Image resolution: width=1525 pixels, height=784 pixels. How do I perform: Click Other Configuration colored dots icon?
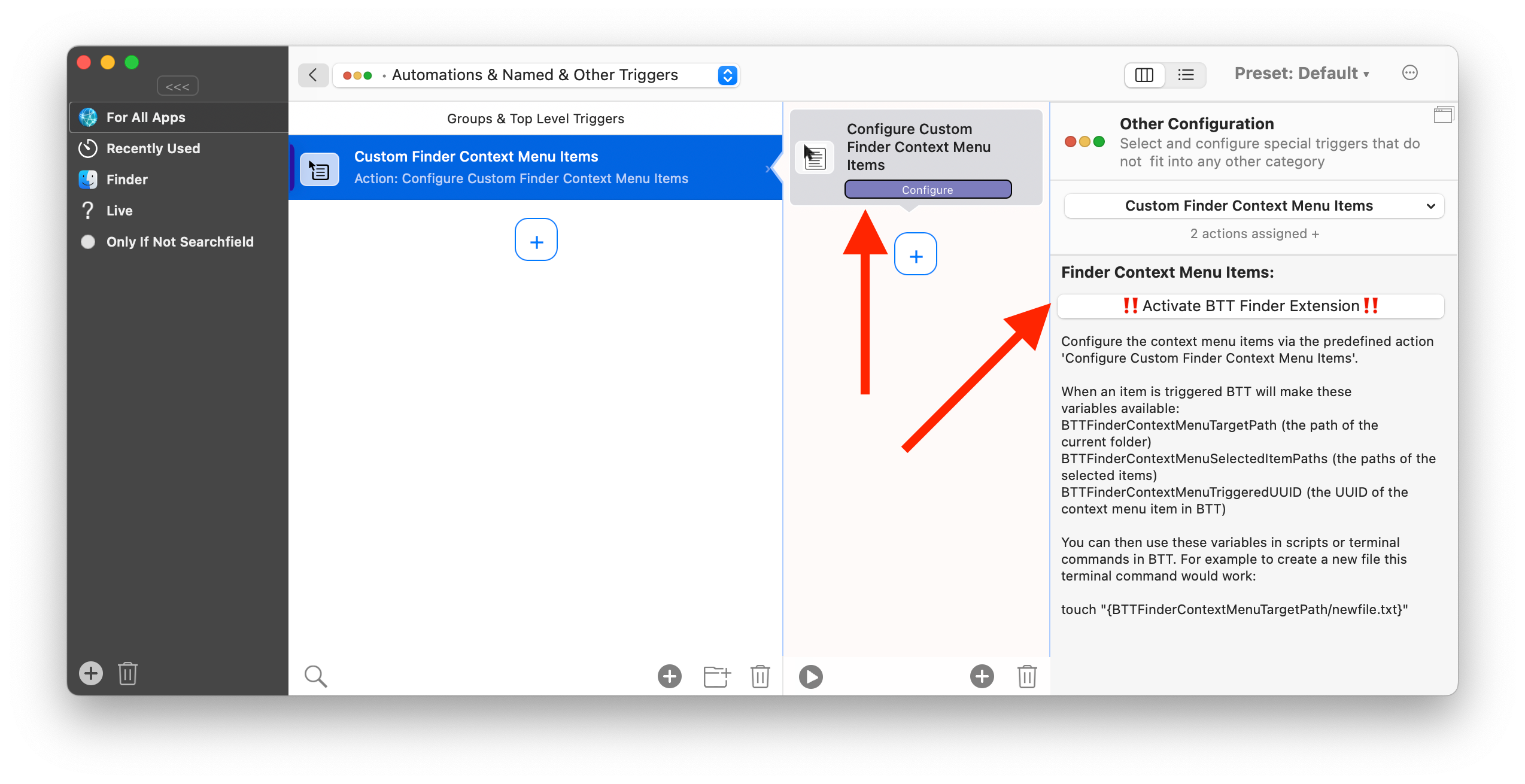point(1084,142)
